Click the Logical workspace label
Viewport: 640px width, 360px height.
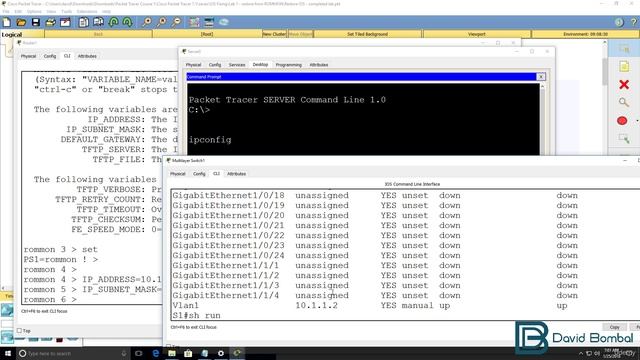[x=11, y=34]
